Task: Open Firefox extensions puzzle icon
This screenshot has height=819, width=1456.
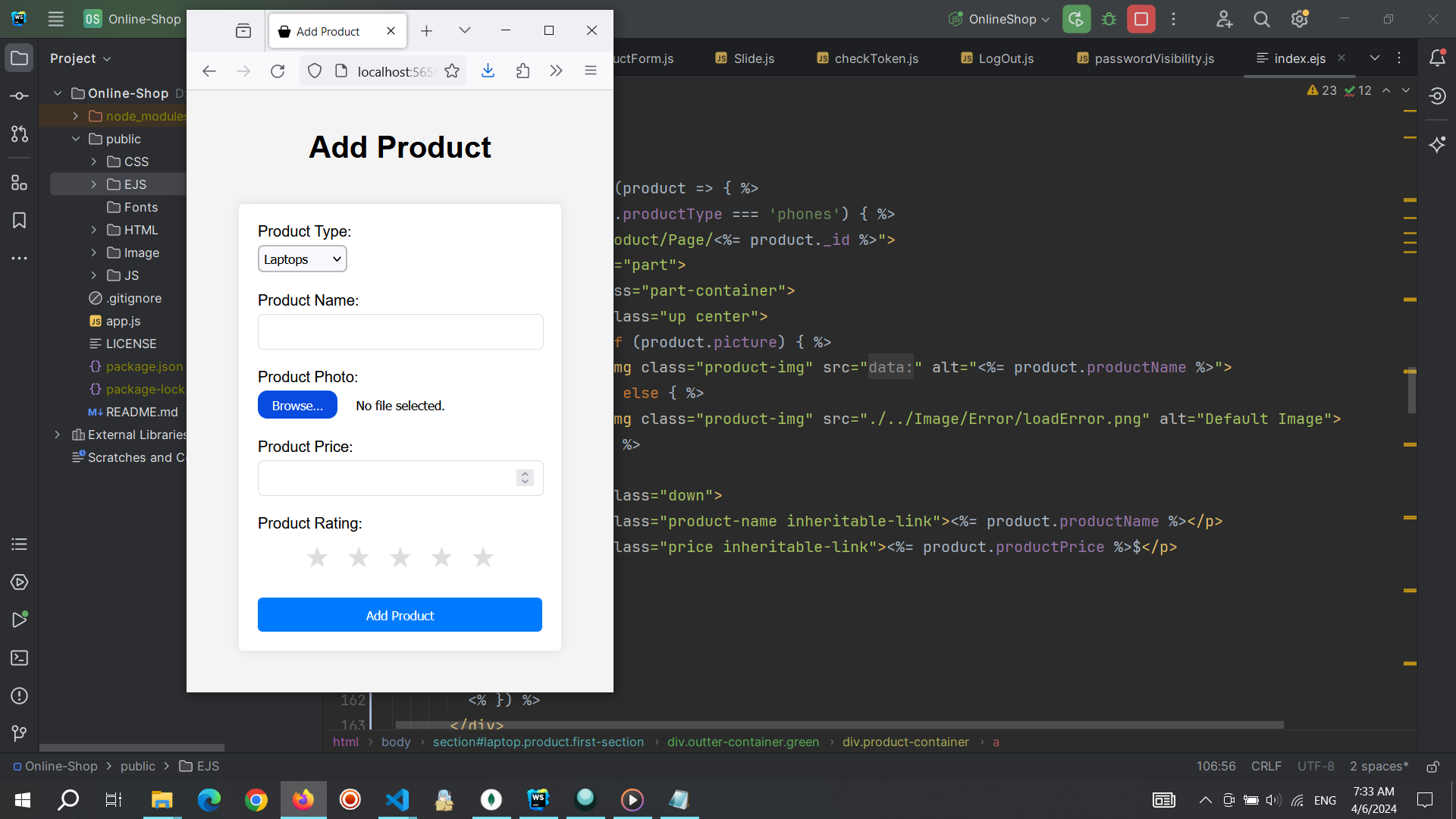Action: pos(522,71)
